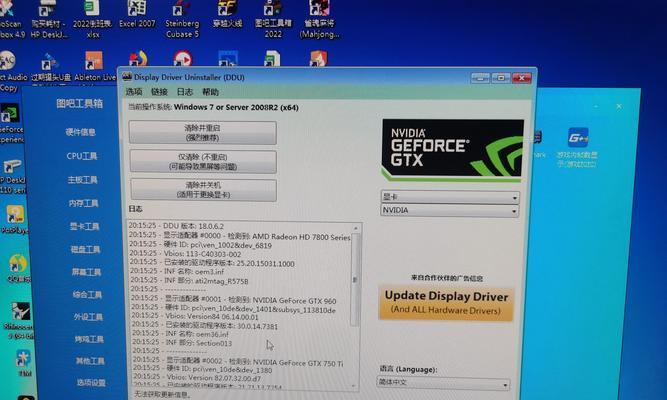
Task: Click log line 'INF 名称: oem3.inf'
Action: [x=177, y=271]
